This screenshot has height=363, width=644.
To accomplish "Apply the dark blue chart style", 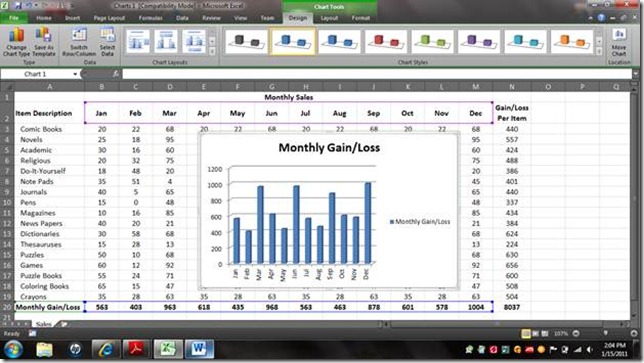I will click(339, 41).
